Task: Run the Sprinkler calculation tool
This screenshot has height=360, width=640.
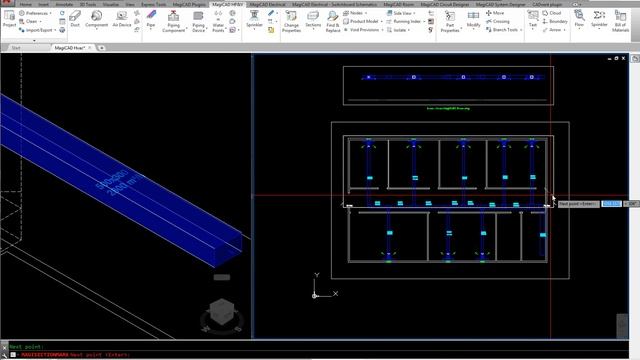Action: (x=599, y=19)
